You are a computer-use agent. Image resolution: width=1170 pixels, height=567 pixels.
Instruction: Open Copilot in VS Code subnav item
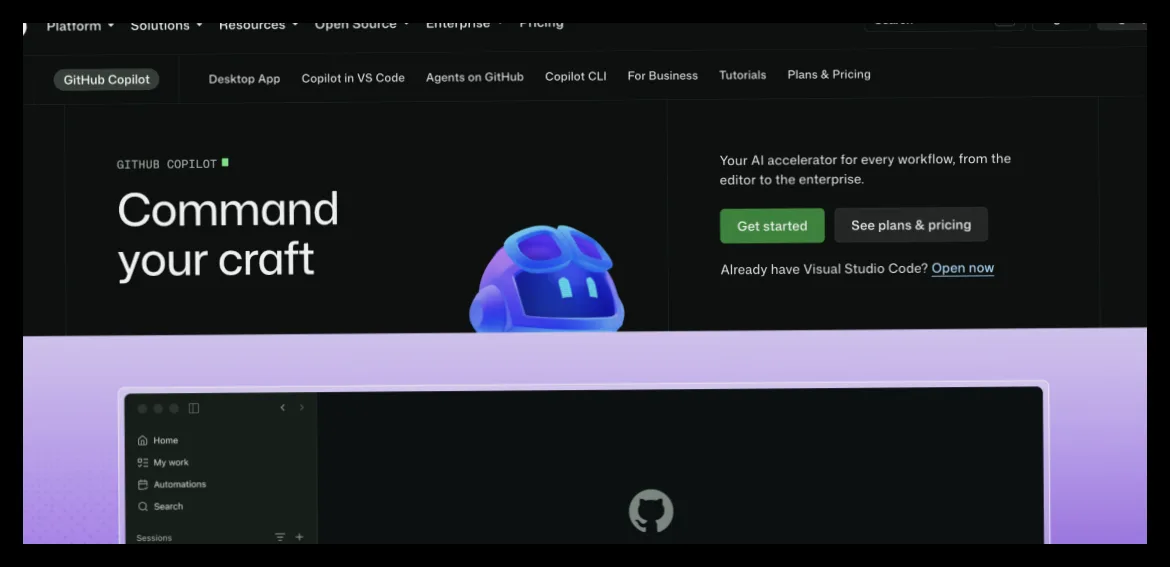(x=353, y=78)
